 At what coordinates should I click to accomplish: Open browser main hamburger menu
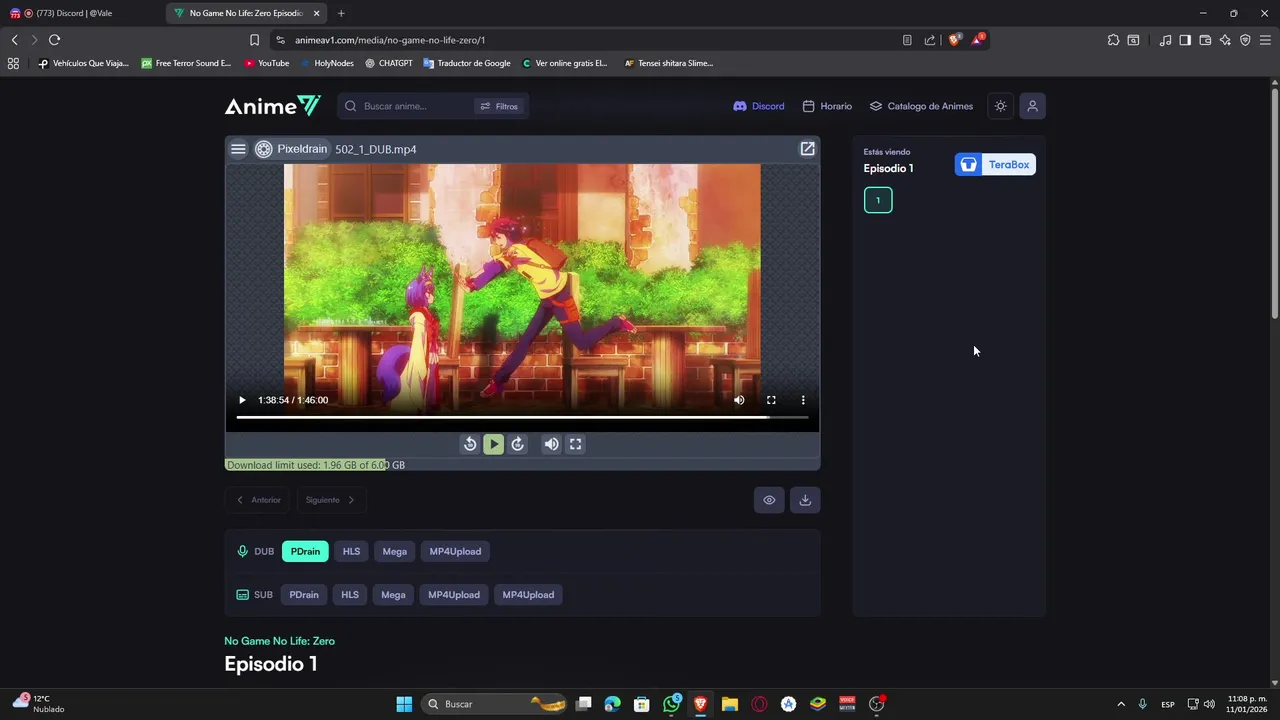[1265, 40]
